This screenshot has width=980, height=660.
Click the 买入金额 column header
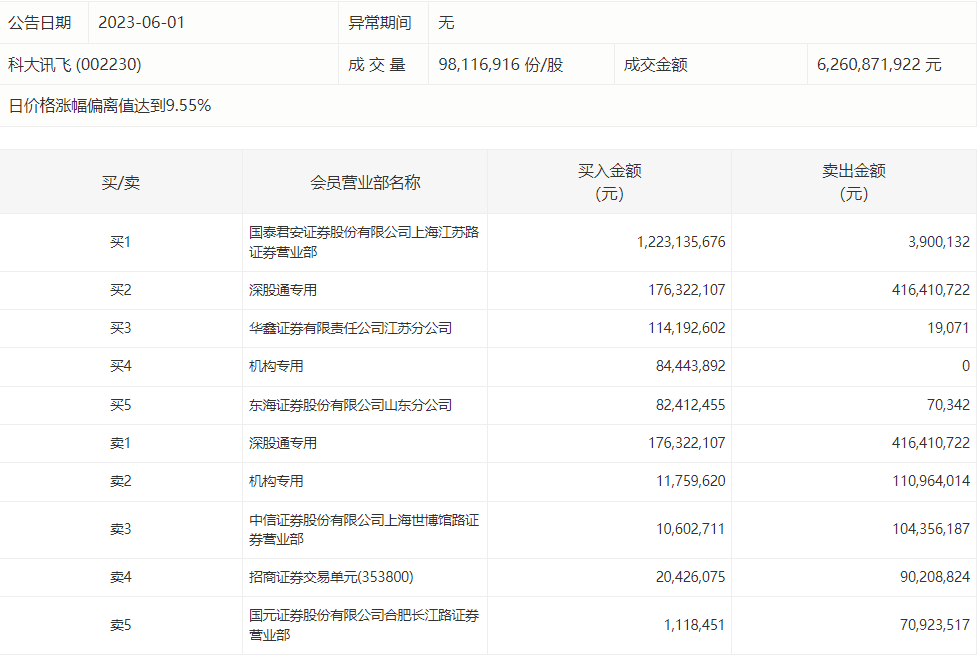click(x=609, y=182)
